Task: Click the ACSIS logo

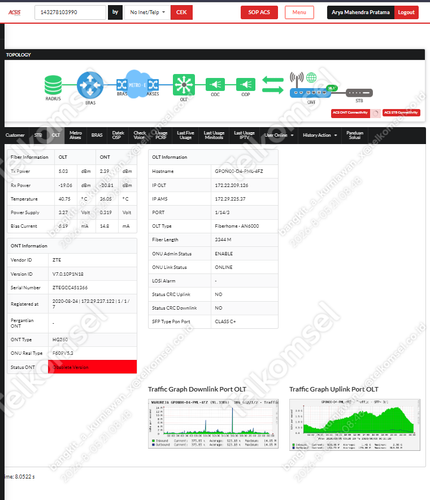Action: 14,12
